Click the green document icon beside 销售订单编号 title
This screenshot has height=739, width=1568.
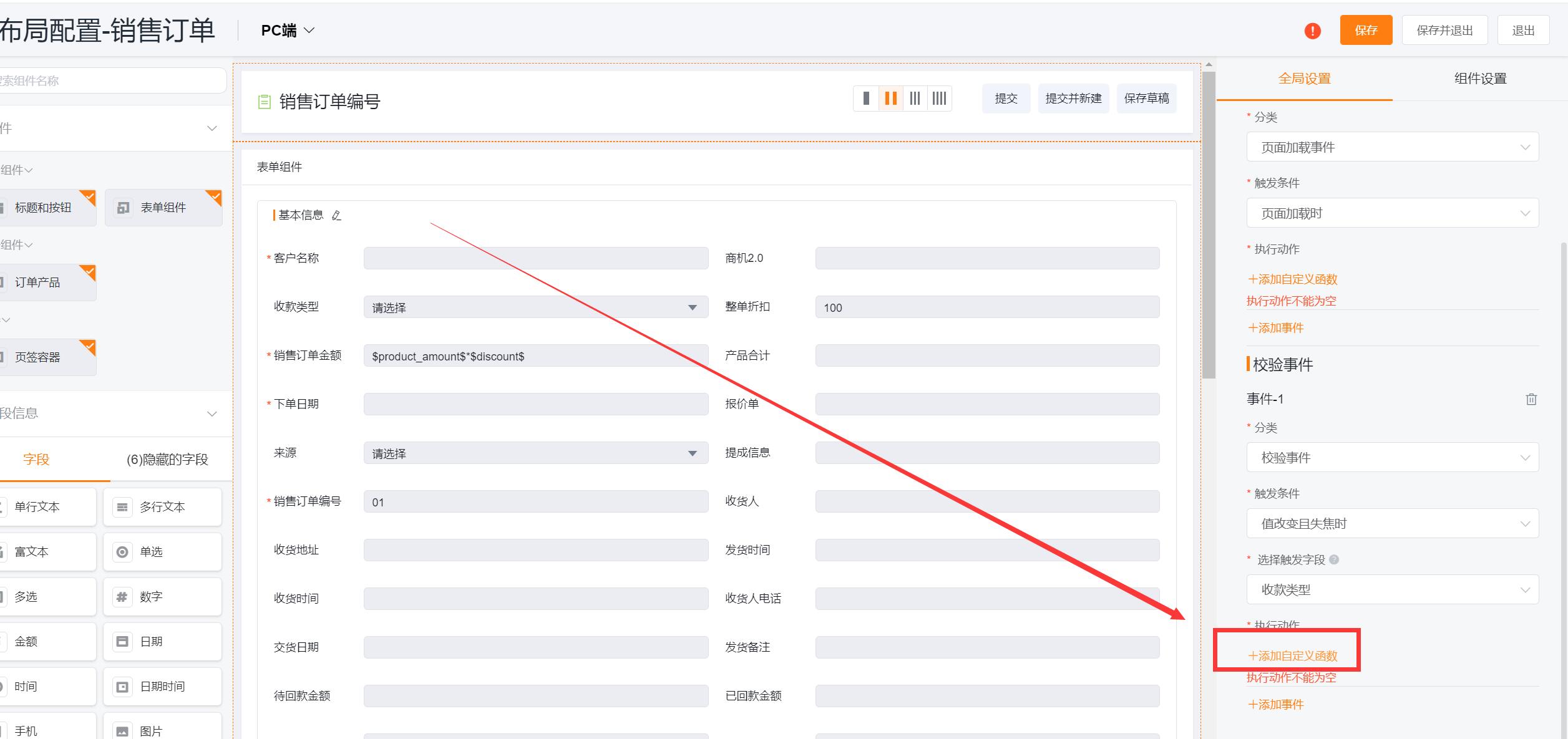[x=265, y=102]
